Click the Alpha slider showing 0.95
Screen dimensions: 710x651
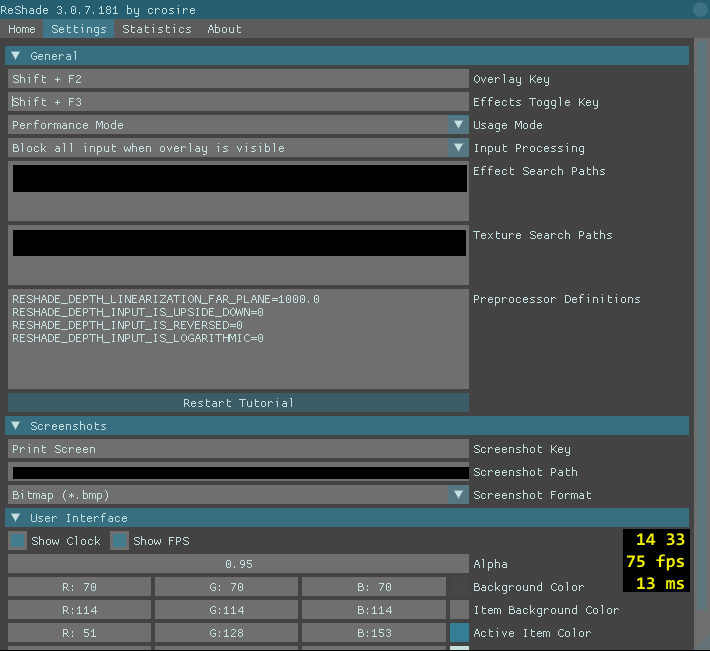[x=238, y=564]
